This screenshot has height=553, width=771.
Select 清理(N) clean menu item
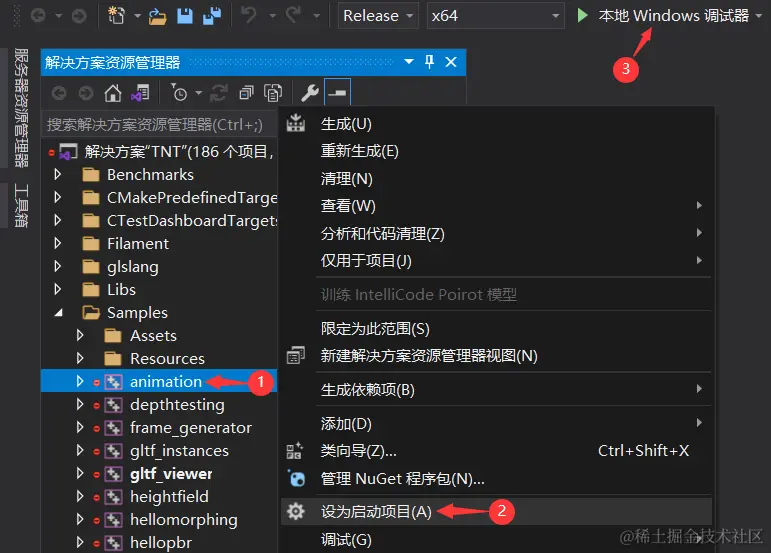[x=496, y=178]
